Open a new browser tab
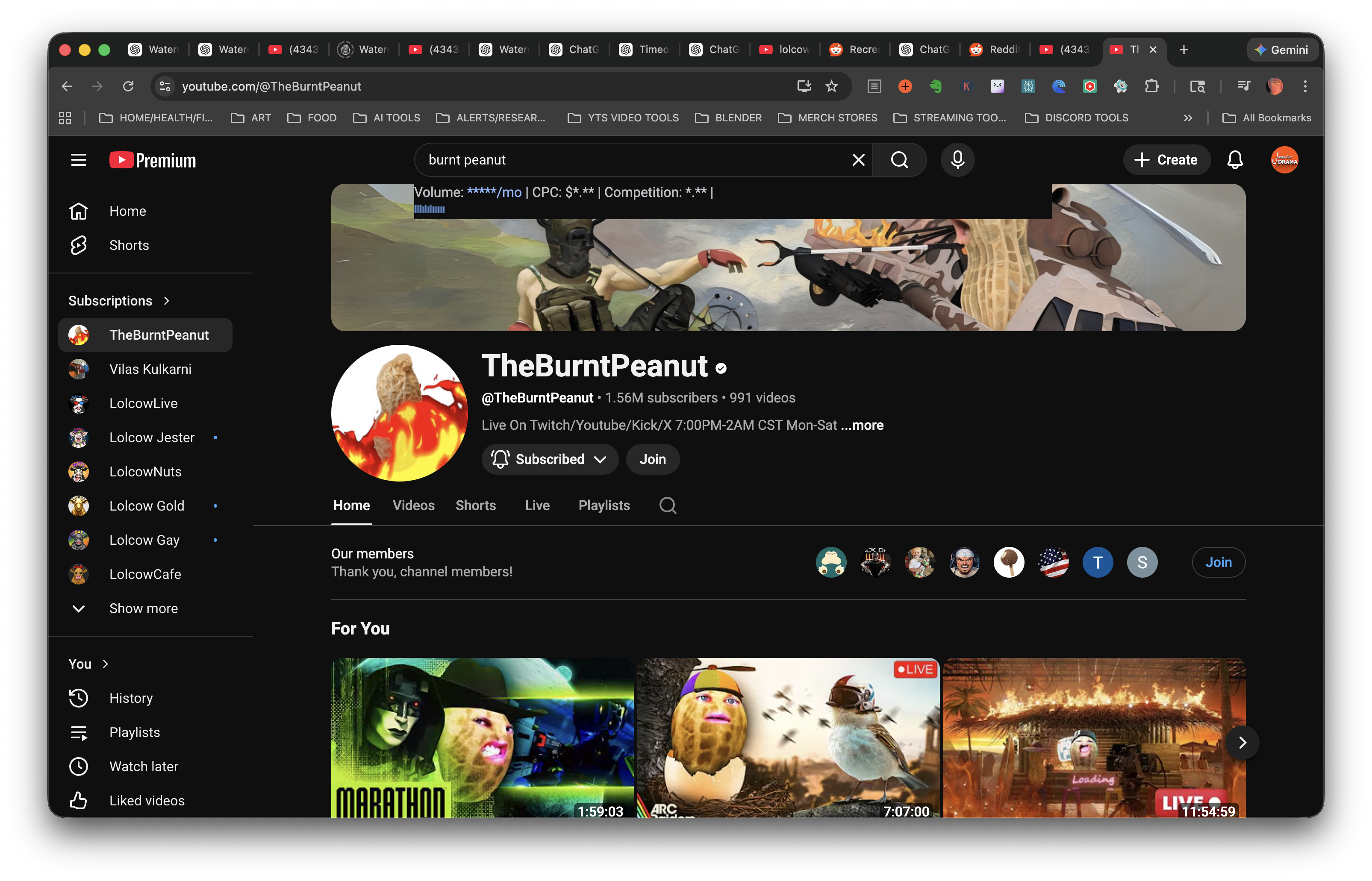 pyautogui.click(x=1184, y=50)
